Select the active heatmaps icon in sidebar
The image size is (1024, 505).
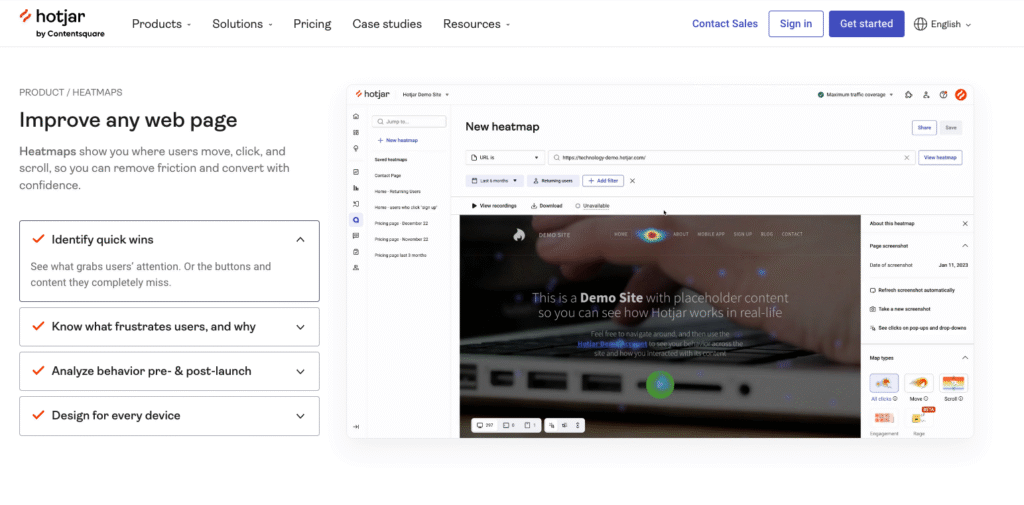point(356,220)
